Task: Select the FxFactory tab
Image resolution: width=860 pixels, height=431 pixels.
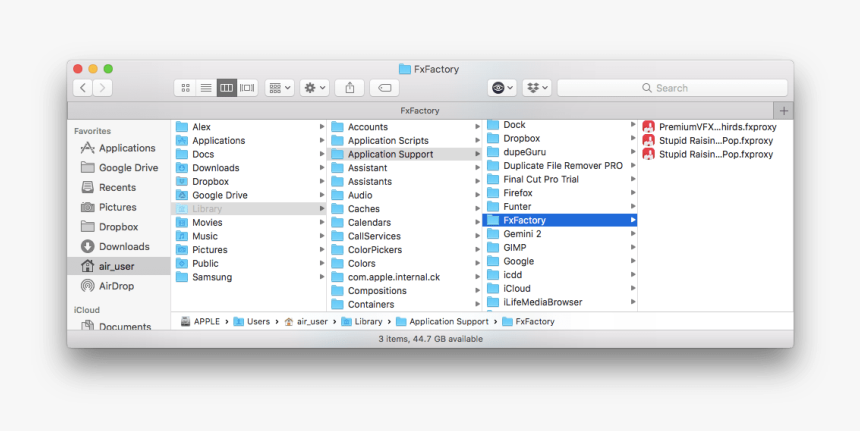Action: tap(420, 111)
